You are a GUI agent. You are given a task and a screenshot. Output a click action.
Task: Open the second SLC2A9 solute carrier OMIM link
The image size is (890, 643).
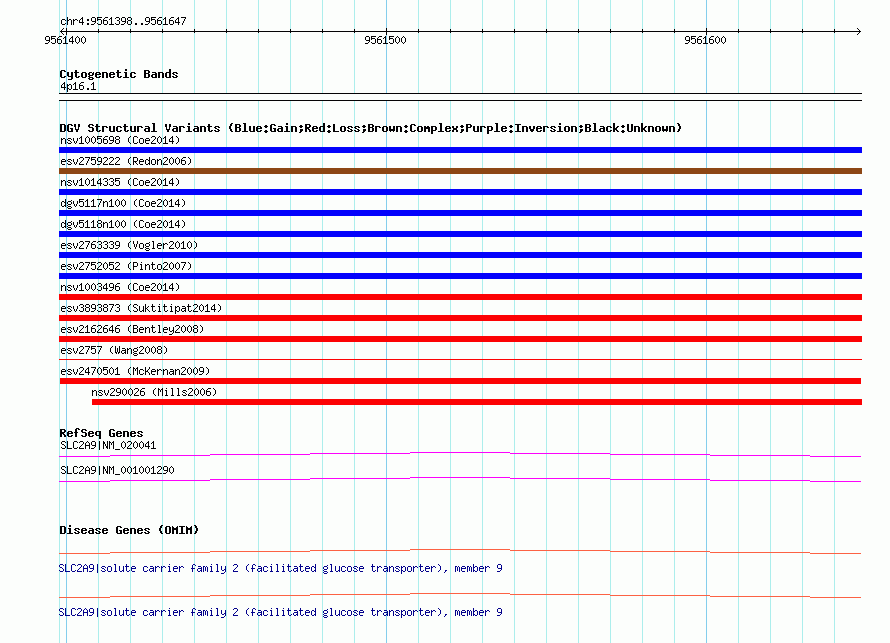(x=280, y=612)
